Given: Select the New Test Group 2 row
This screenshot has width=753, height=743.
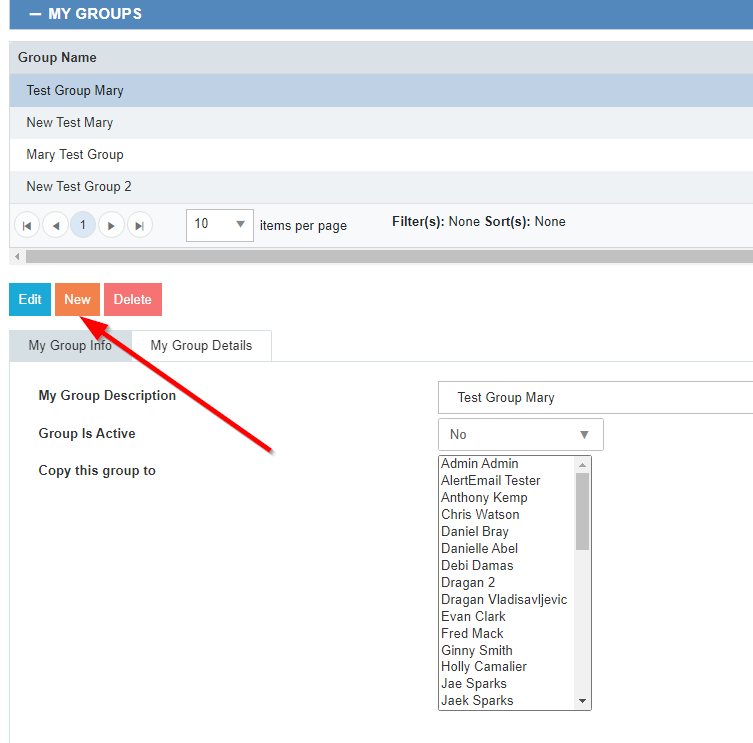Looking at the screenshot, I should (381, 187).
